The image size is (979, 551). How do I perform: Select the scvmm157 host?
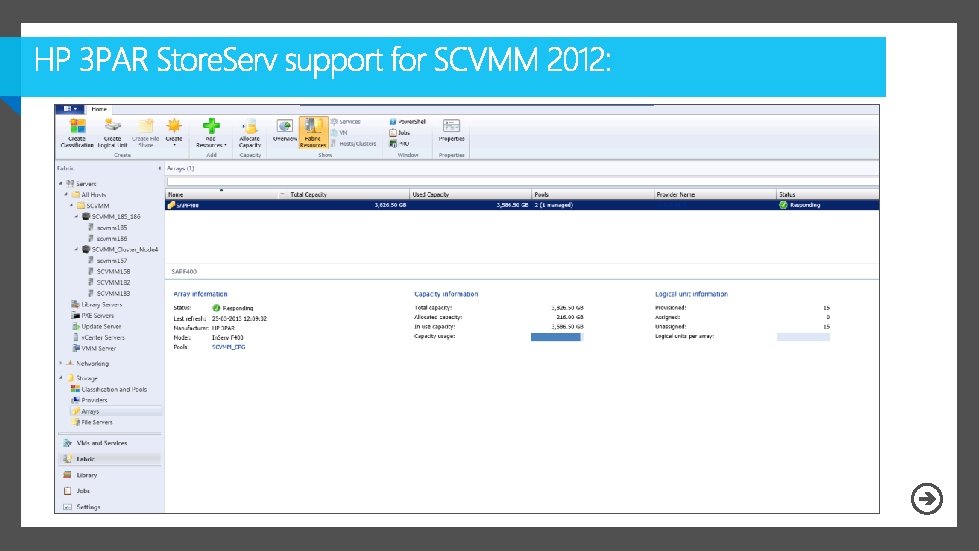tap(107, 260)
